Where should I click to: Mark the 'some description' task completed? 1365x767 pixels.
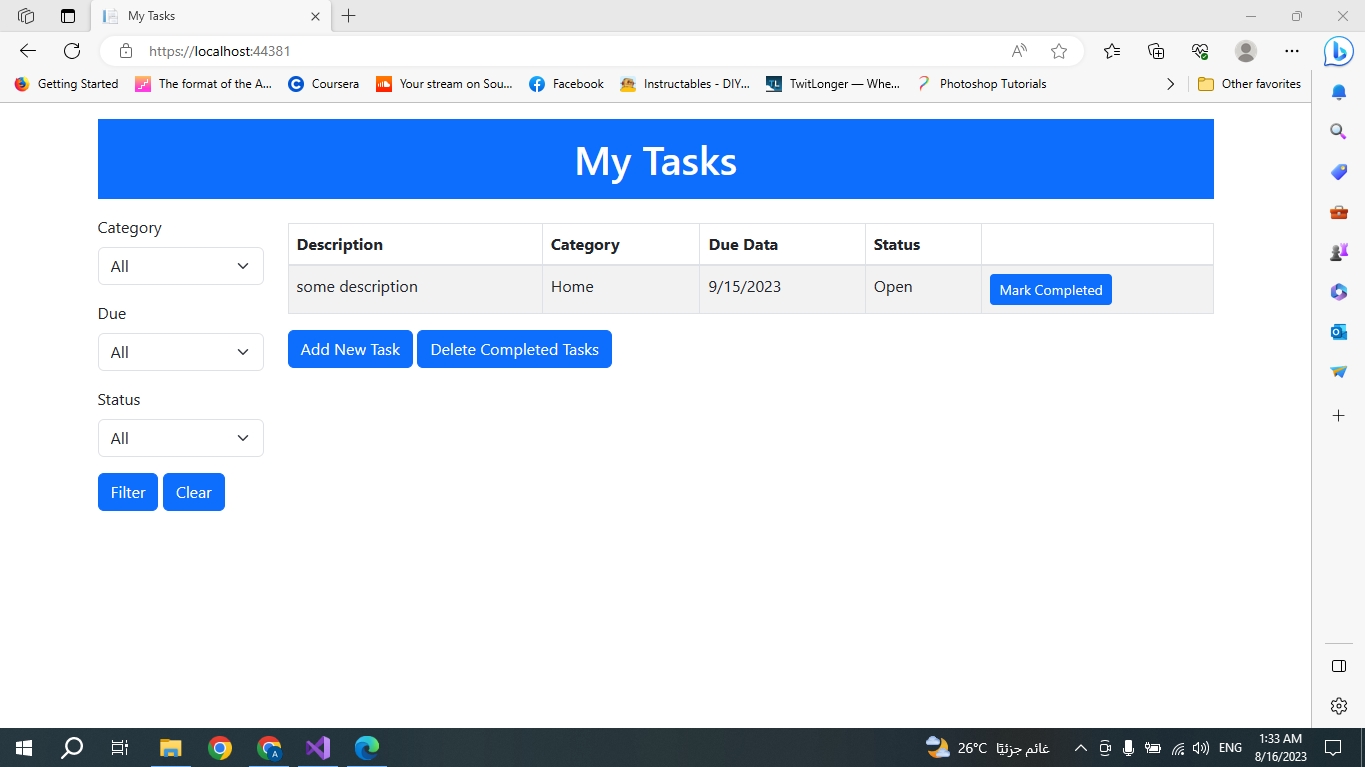1050,289
